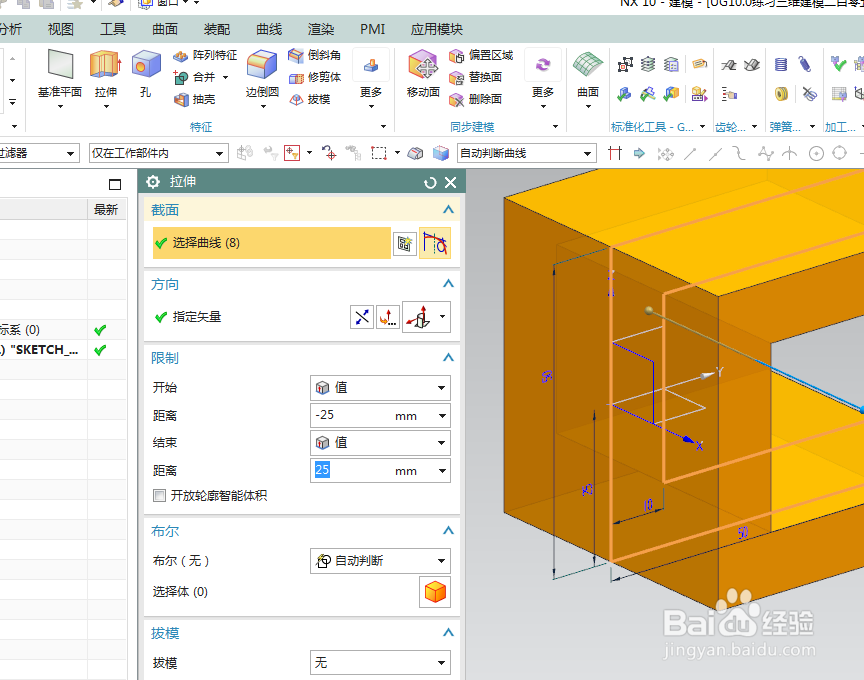Viewport: 864px width, 680px height.
Task: Collapse the 布尔 section header
Action: [x=448, y=531]
